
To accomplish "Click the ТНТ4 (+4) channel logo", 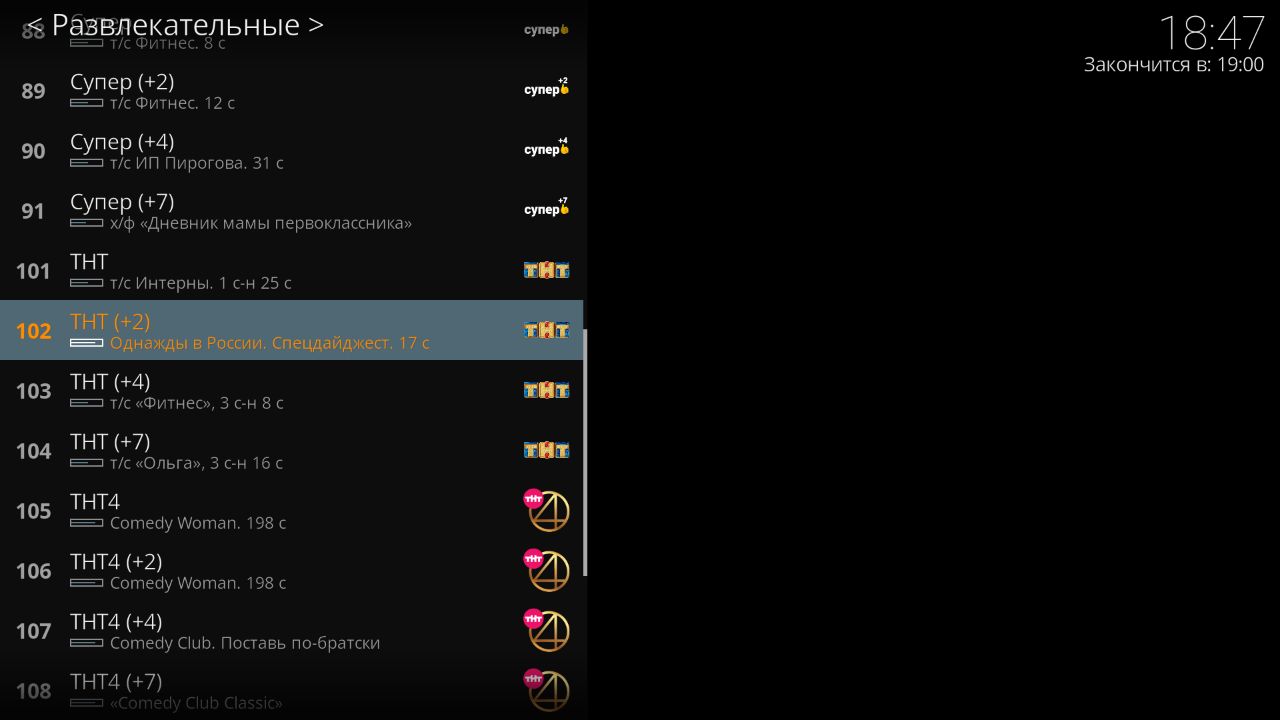I will (x=546, y=631).
